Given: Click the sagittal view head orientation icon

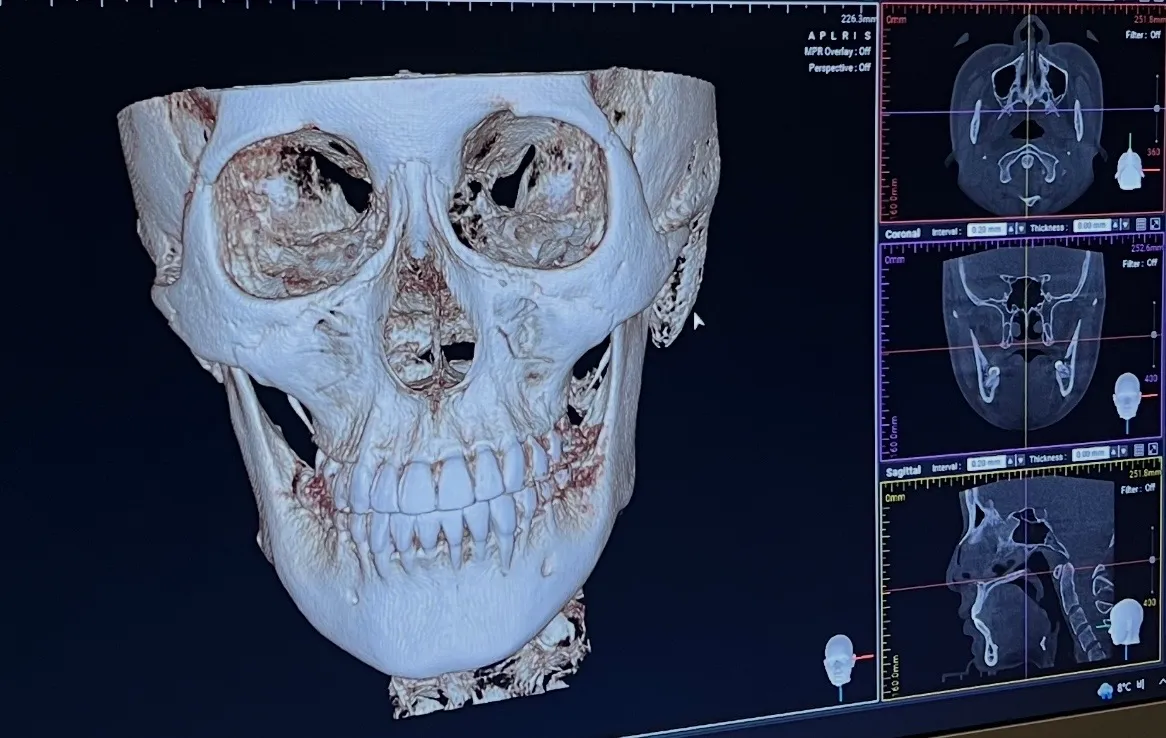Looking at the screenshot, I should click(x=1126, y=623).
